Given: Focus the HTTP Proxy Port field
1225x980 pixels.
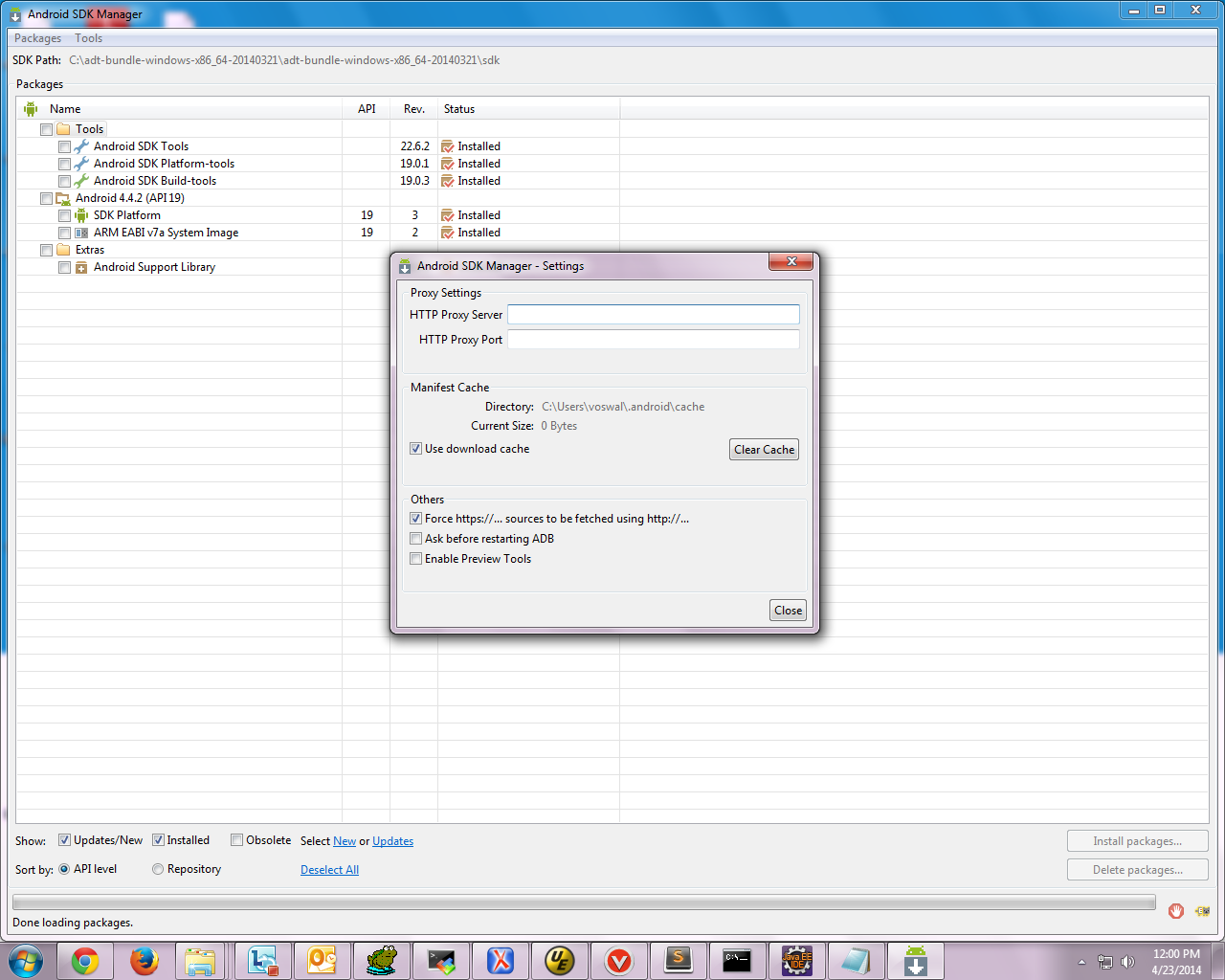Looking at the screenshot, I should point(654,340).
